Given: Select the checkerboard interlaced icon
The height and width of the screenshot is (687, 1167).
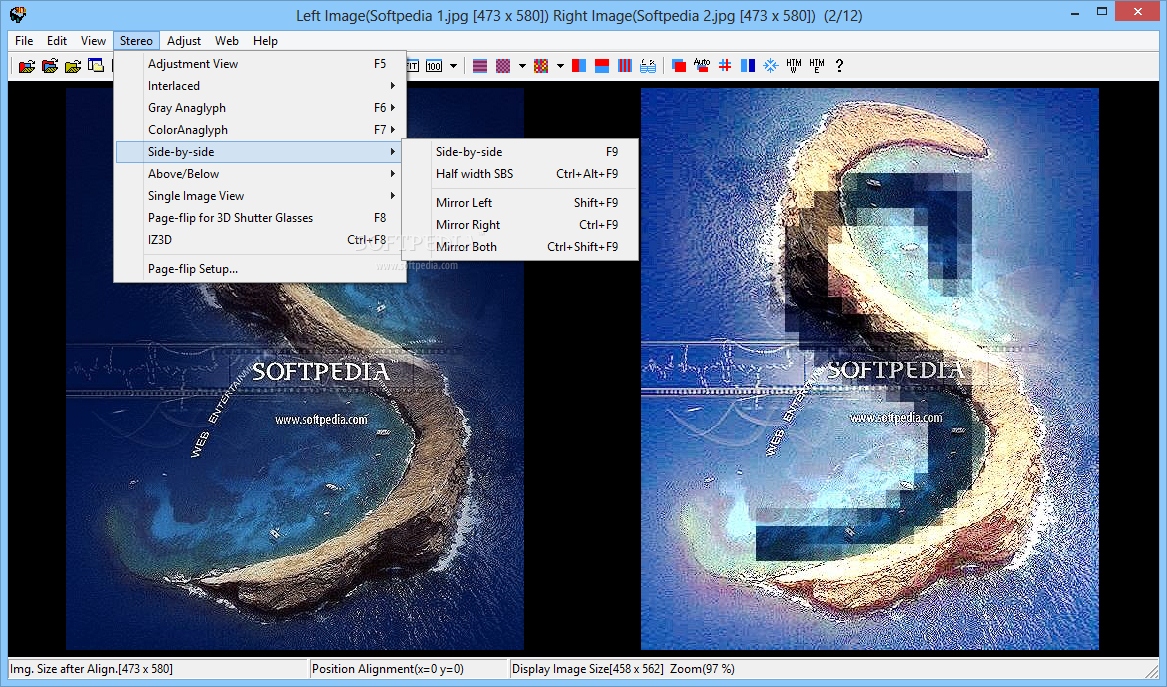Looking at the screenshot, I should (x=503, y=65).
